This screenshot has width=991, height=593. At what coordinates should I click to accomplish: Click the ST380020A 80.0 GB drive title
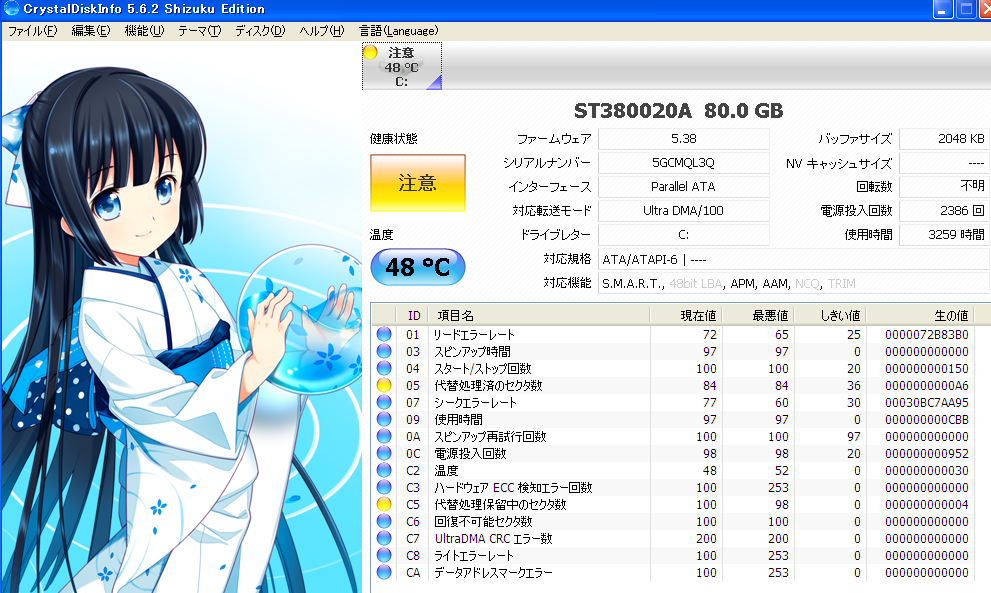678,111
